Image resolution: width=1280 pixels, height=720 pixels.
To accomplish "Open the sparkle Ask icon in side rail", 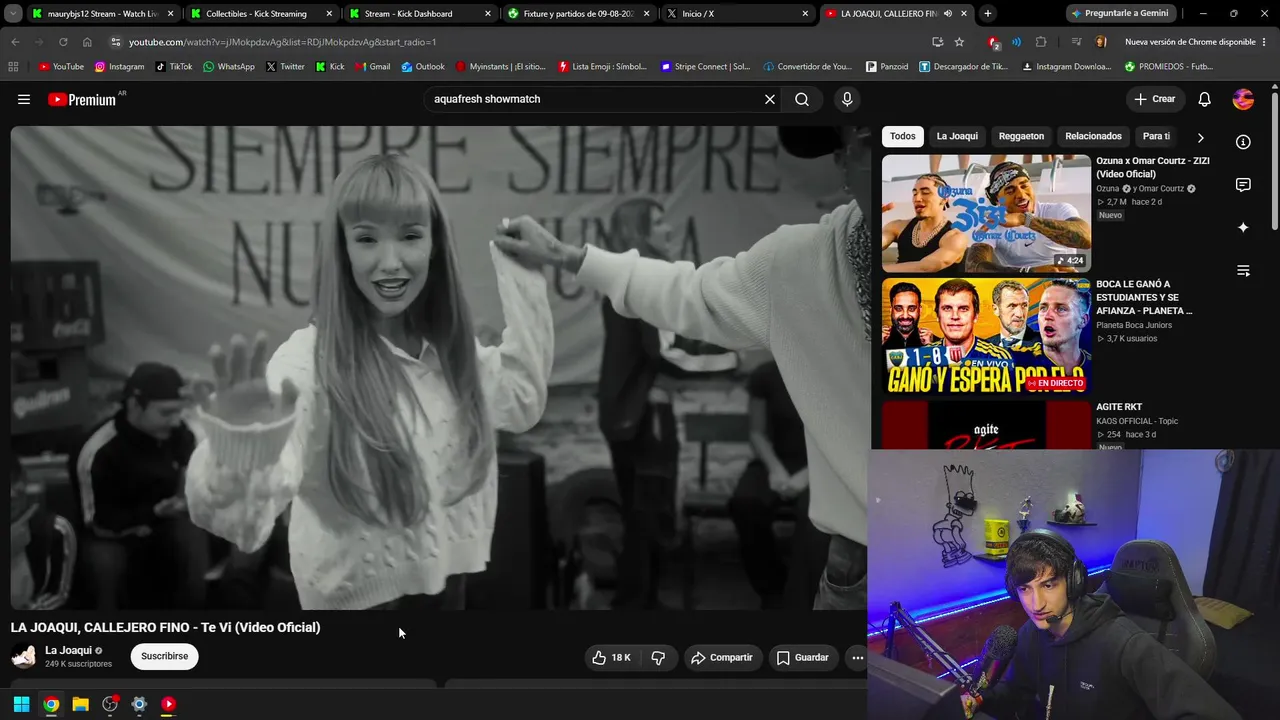I will pyautogui.click(x=1243, y=228).
